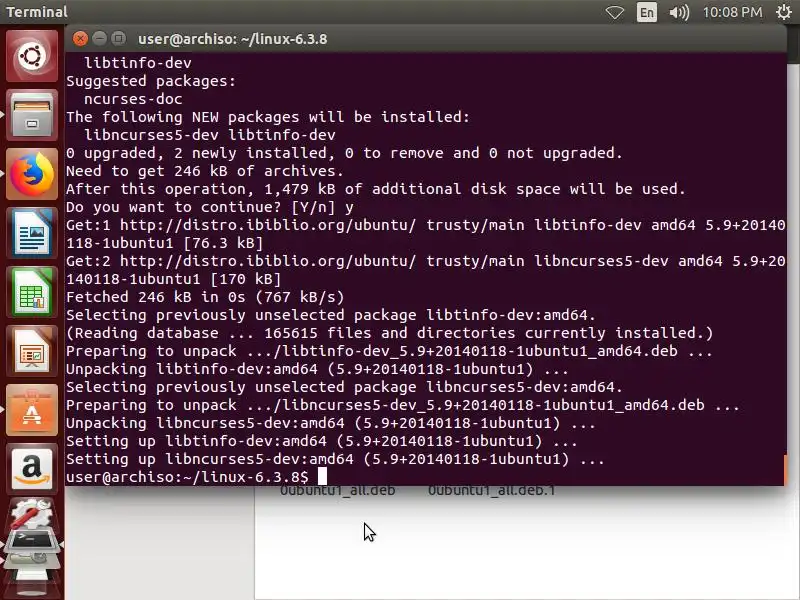This screenshot has width=800, height=600.
Task: Open Ubuntu Software Center icon
Action: (x=32, y=411)
